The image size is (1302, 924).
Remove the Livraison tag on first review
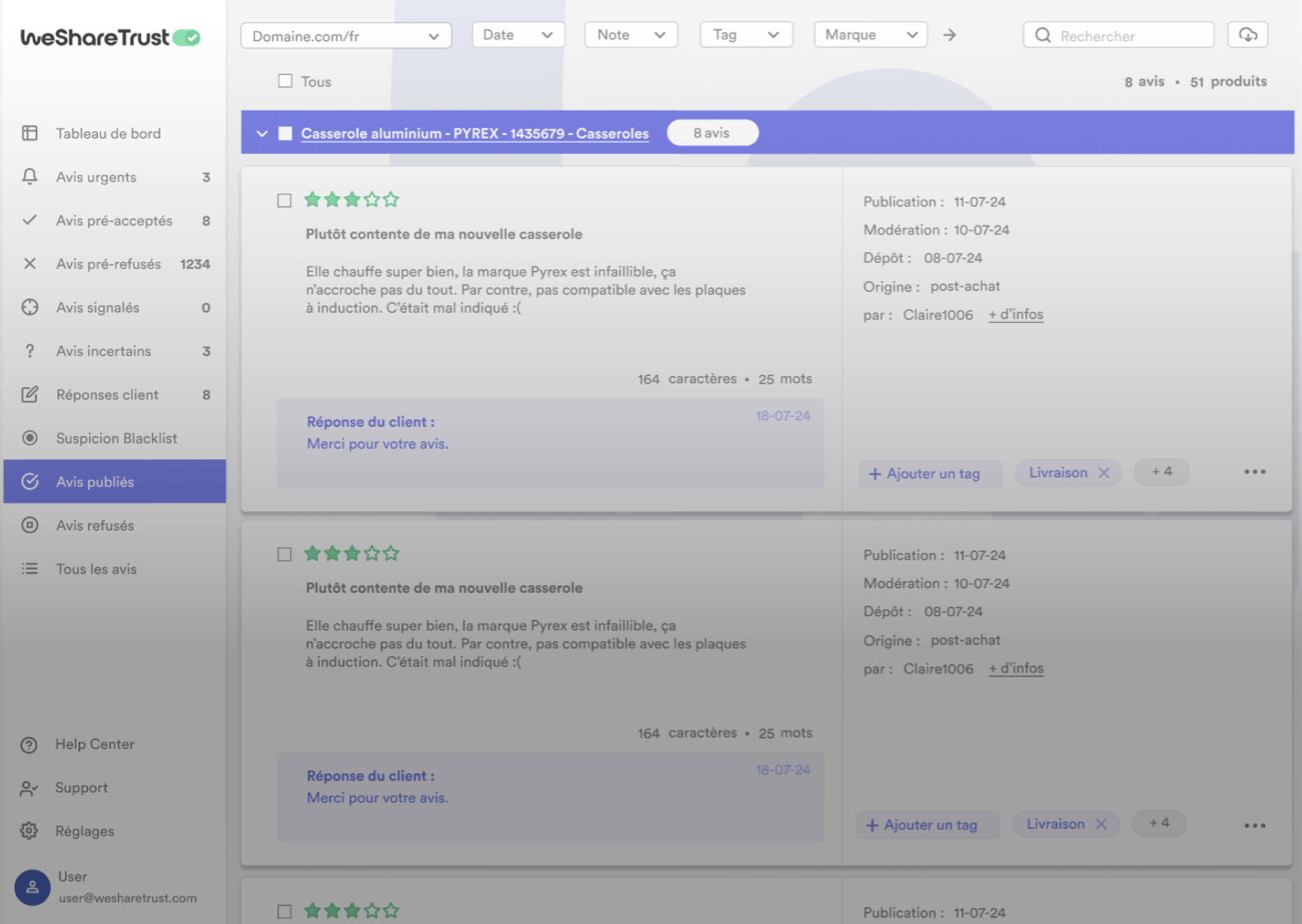pyautogui.click(x=1104, y=473)
